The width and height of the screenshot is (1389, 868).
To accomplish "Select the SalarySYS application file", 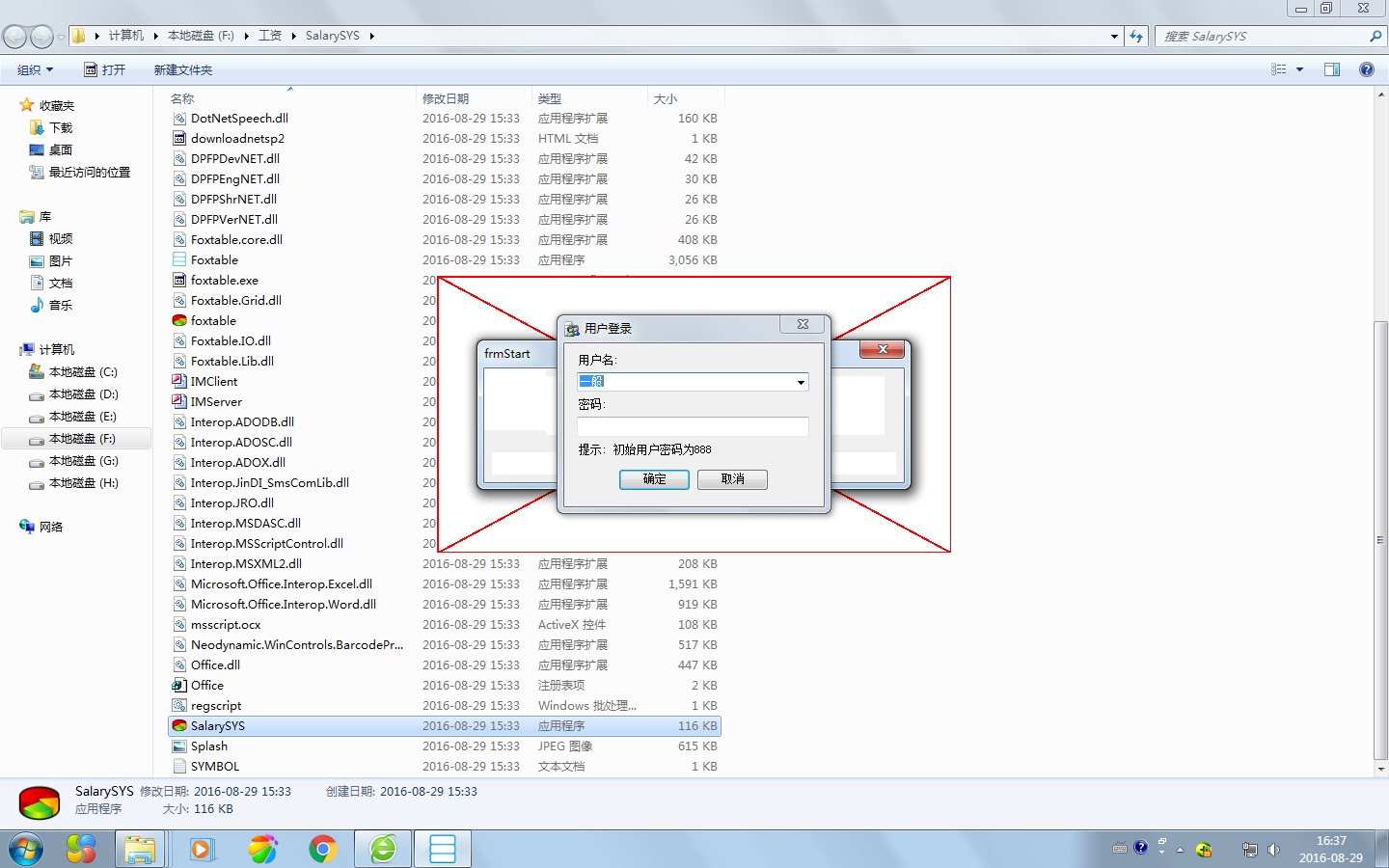I will [x=445, y=725].
